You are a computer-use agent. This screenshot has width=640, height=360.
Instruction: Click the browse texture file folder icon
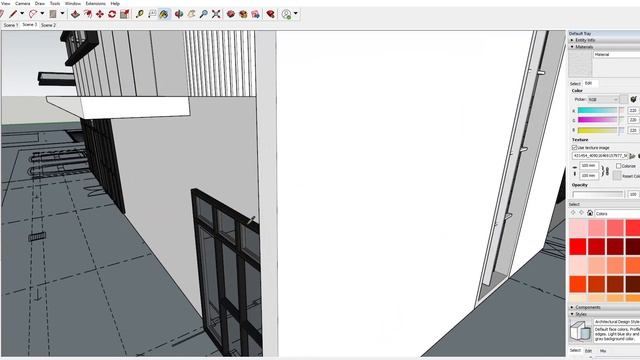[633, 156]
